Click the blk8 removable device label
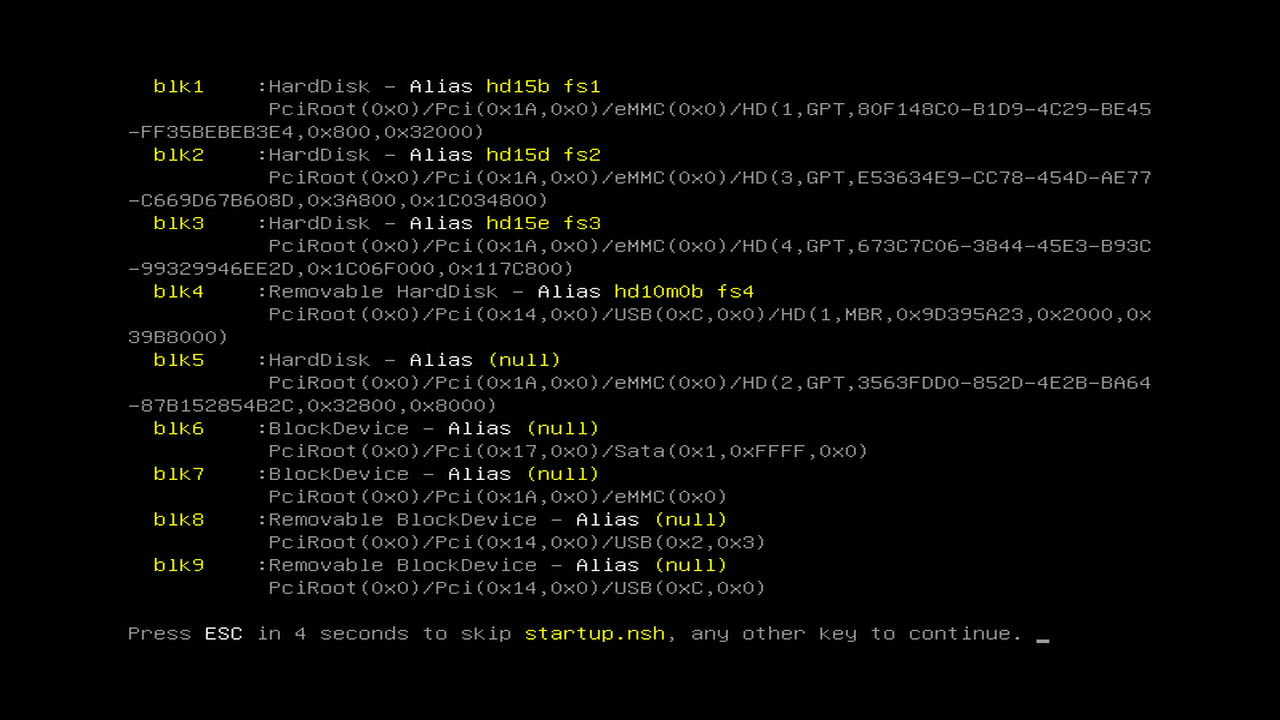Image resolution: width=1280 pixels, height=720 pixels. tap(178, 519)
